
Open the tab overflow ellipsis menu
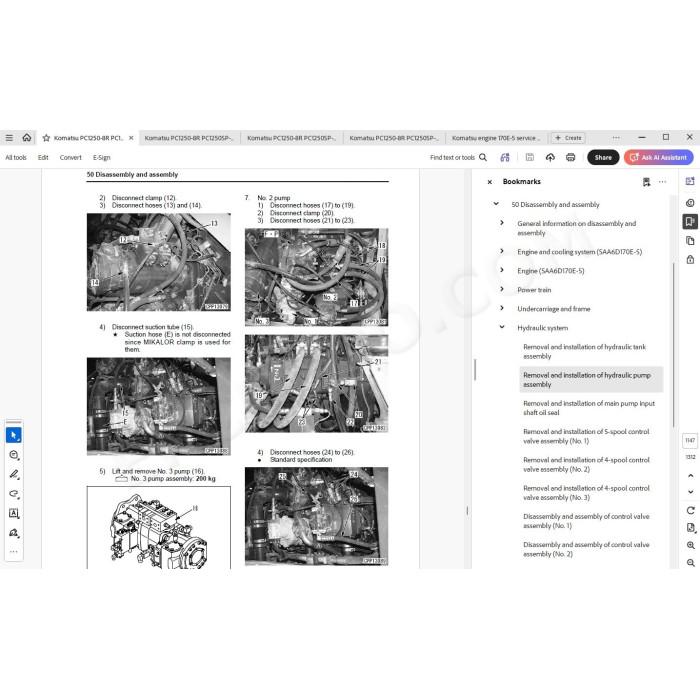(616, 138)
